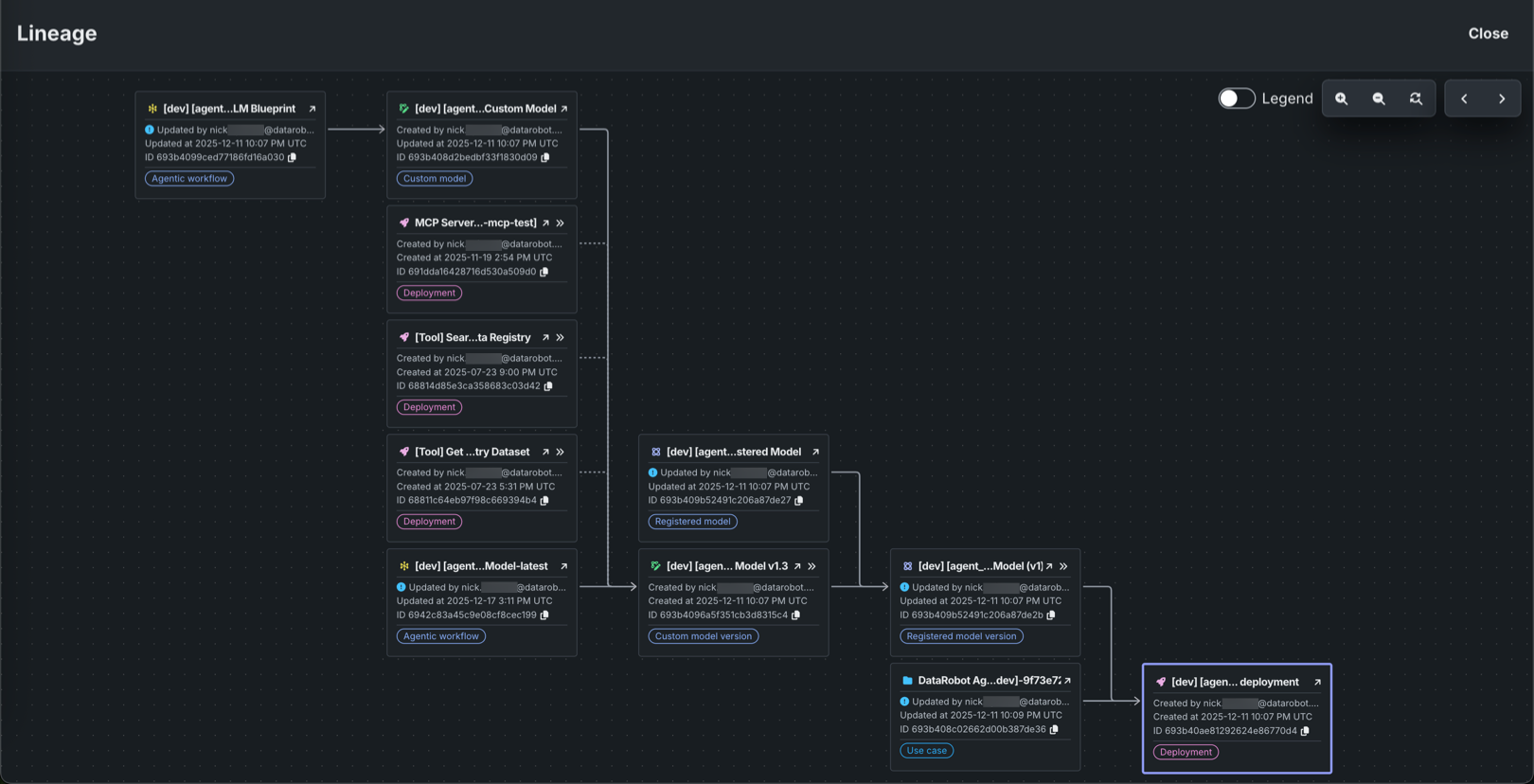Click the zoom in magnifier icon
The image size is (1534, 784).
1341,98
